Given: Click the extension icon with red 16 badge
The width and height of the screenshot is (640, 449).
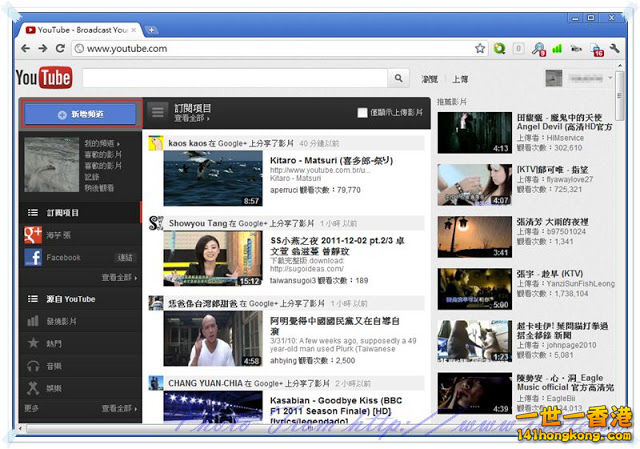Looking at the screenshot, I should [x=597, y=49].
